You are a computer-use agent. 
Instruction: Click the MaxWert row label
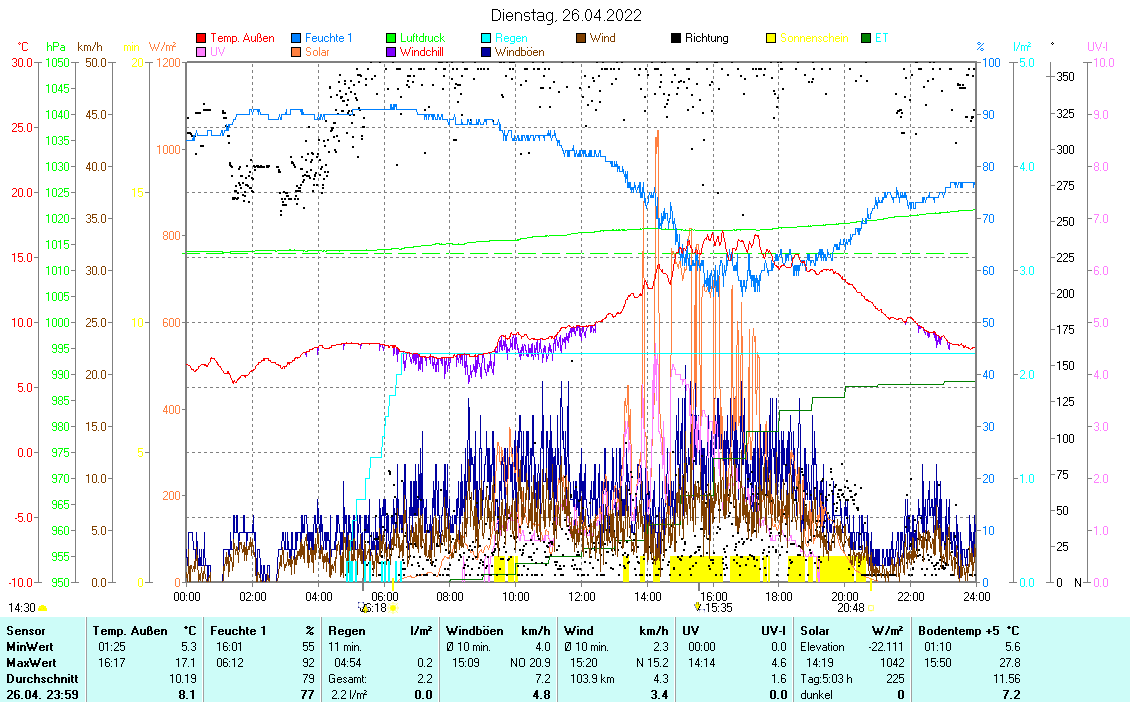click(x=30, y=663)
